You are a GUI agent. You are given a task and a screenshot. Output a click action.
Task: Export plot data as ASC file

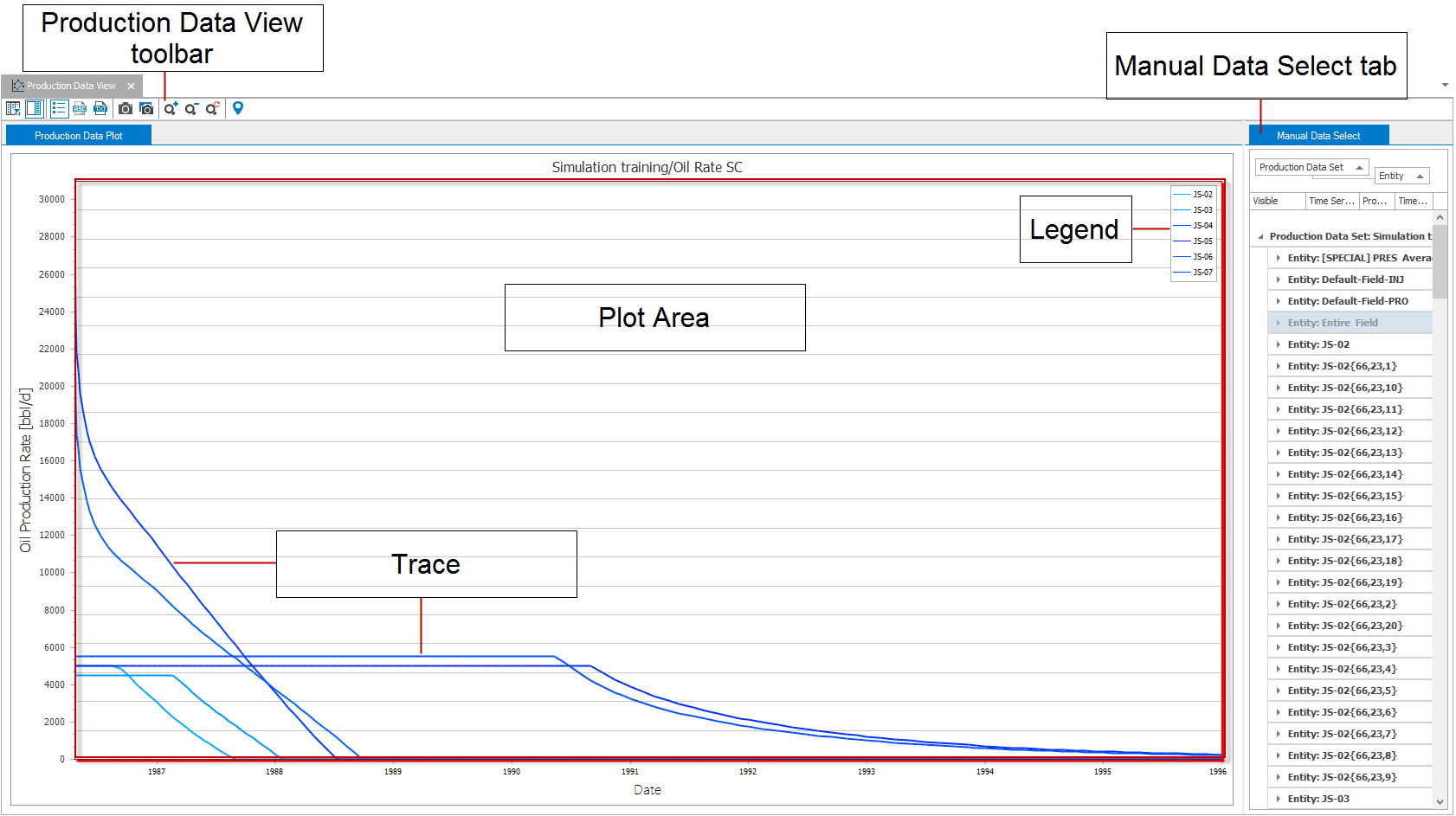pos(80,108)
